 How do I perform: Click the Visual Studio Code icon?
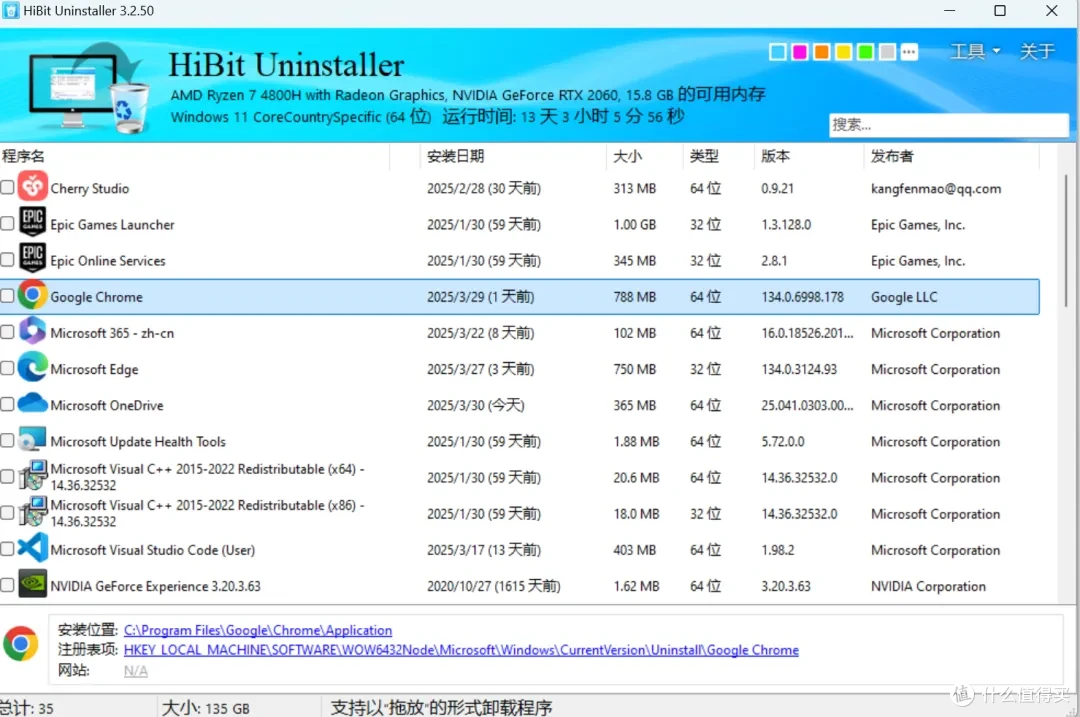point(32,548)
